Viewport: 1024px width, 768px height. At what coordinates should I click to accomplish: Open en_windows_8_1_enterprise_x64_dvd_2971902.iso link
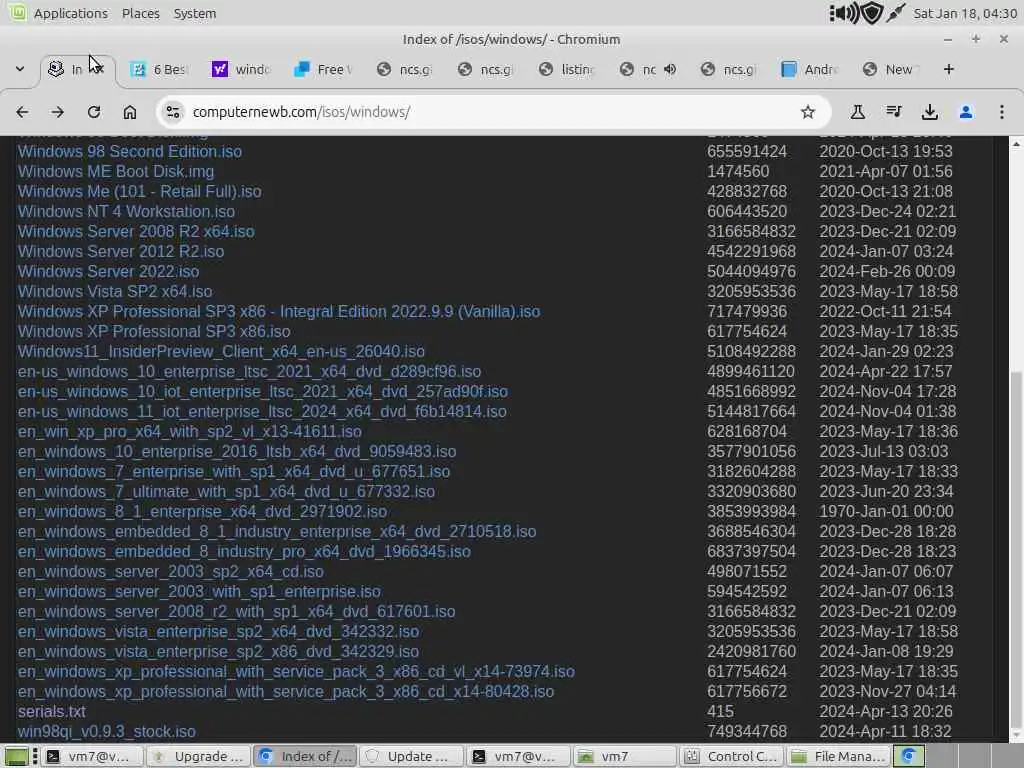point(202,511)
